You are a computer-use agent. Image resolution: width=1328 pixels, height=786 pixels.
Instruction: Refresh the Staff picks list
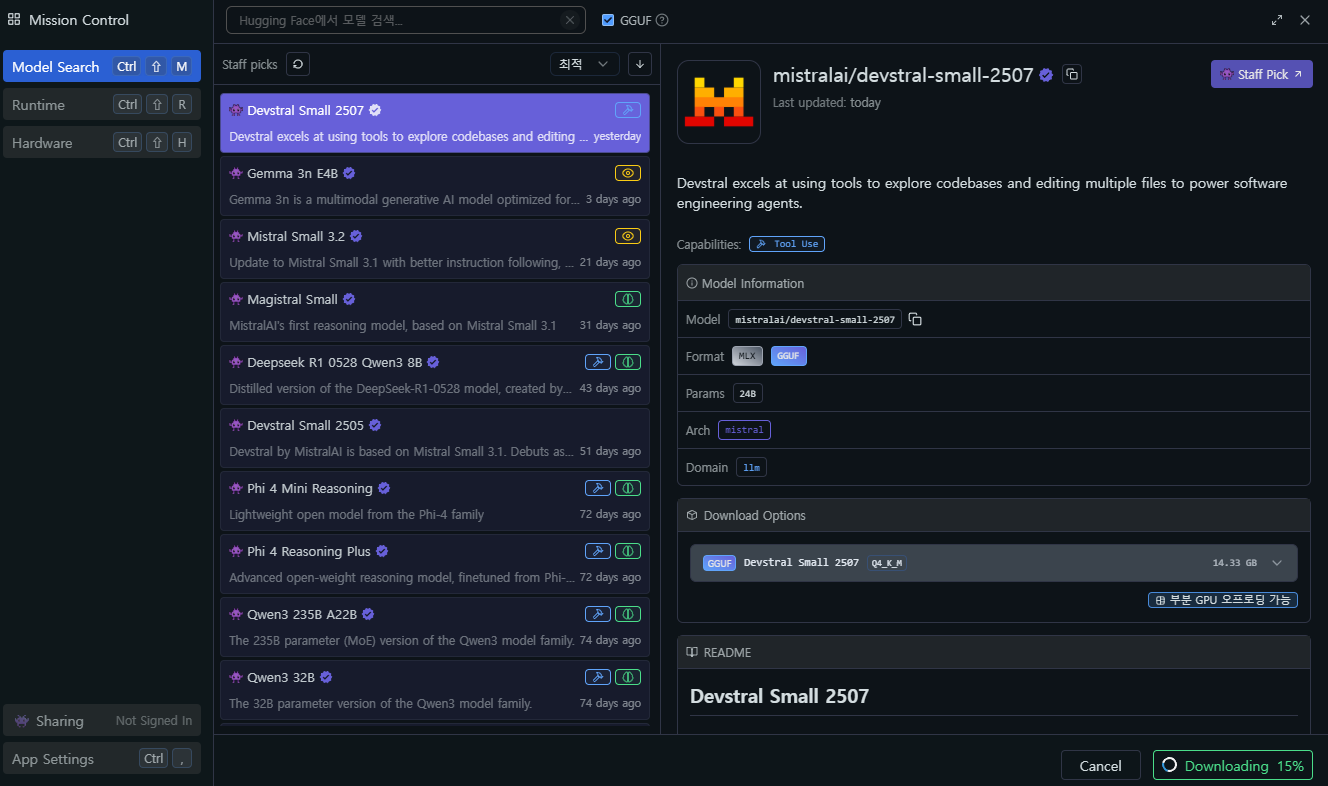298,64
